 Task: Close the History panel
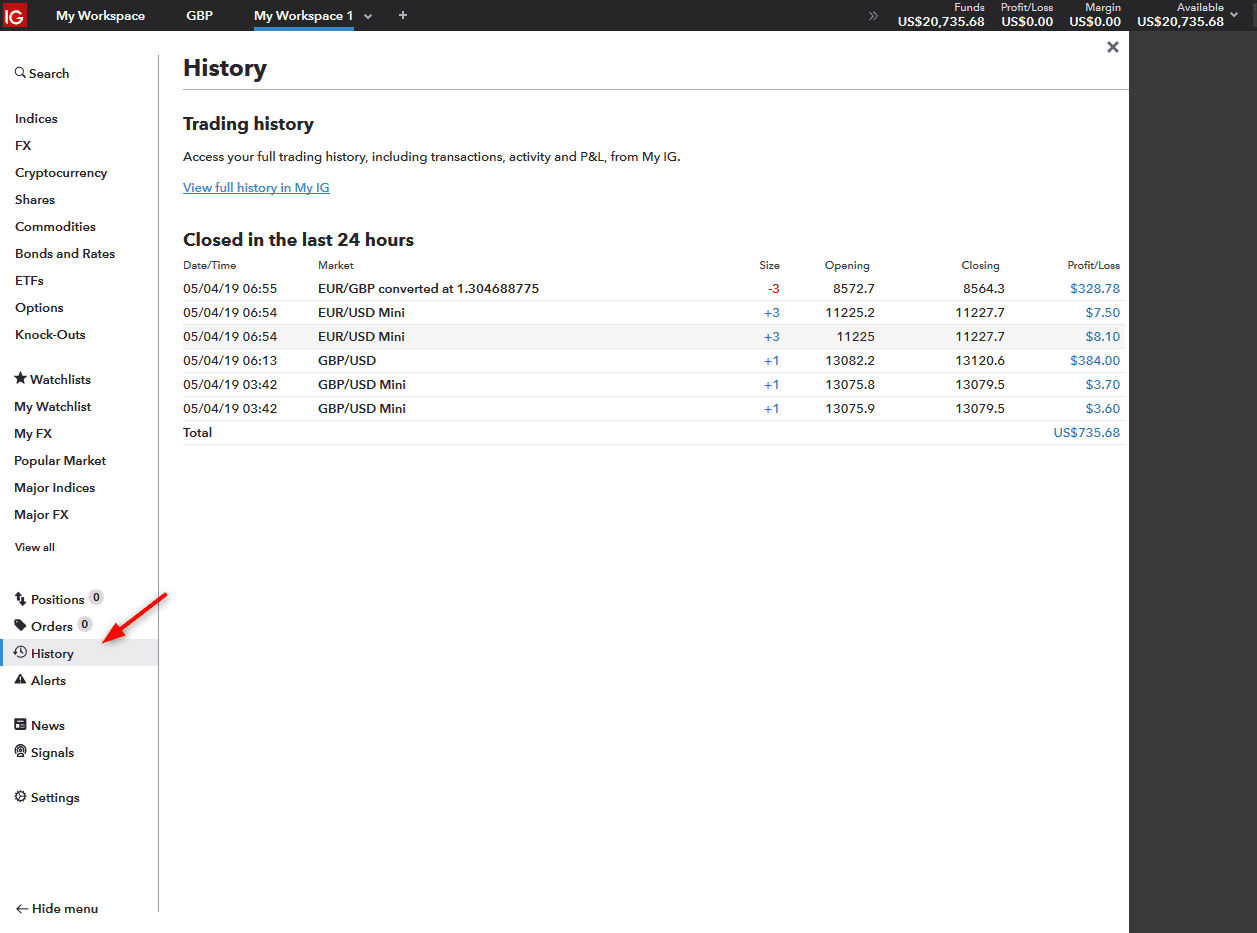coord(1112,47)
